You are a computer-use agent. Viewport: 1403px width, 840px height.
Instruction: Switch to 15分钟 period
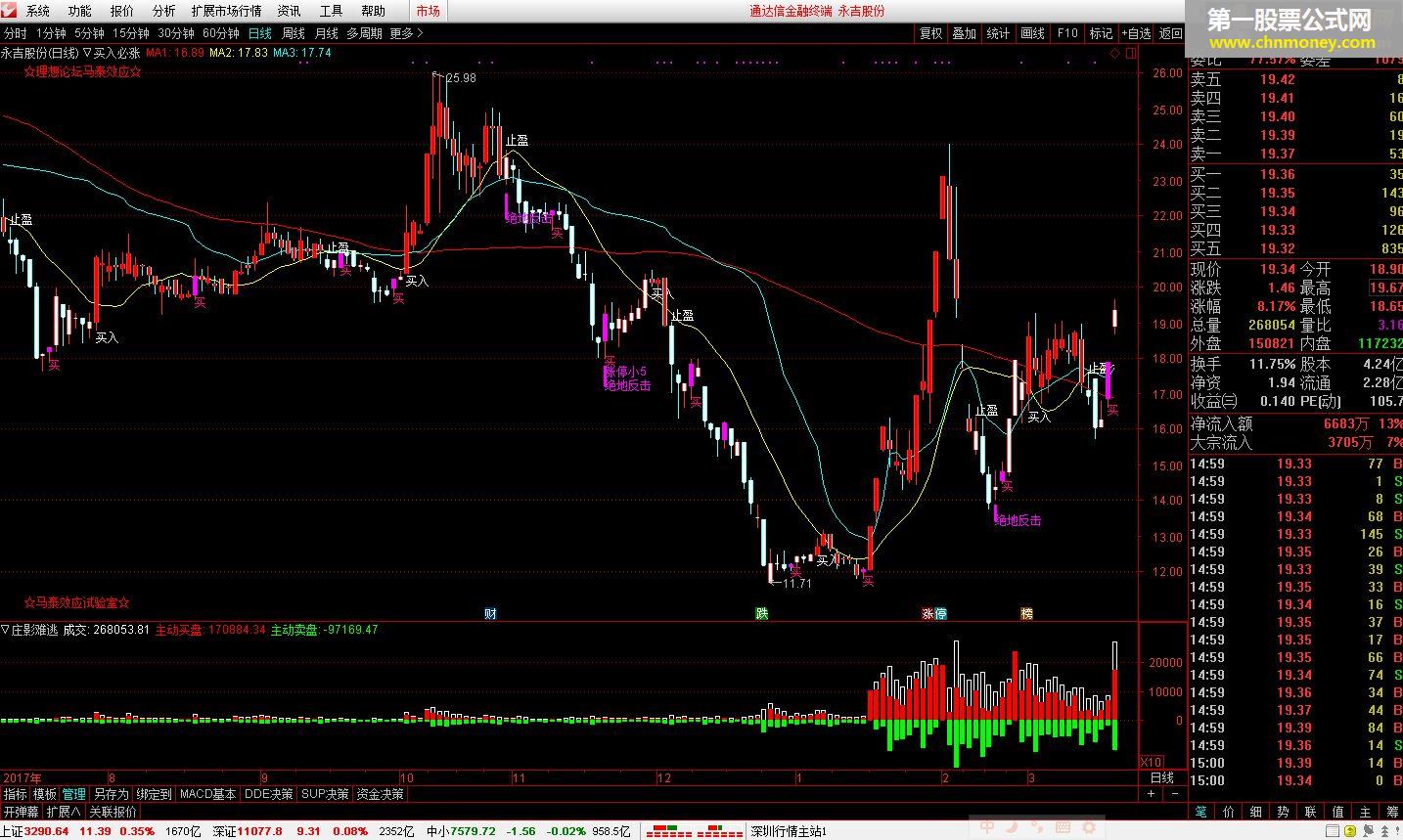point(131,32)
